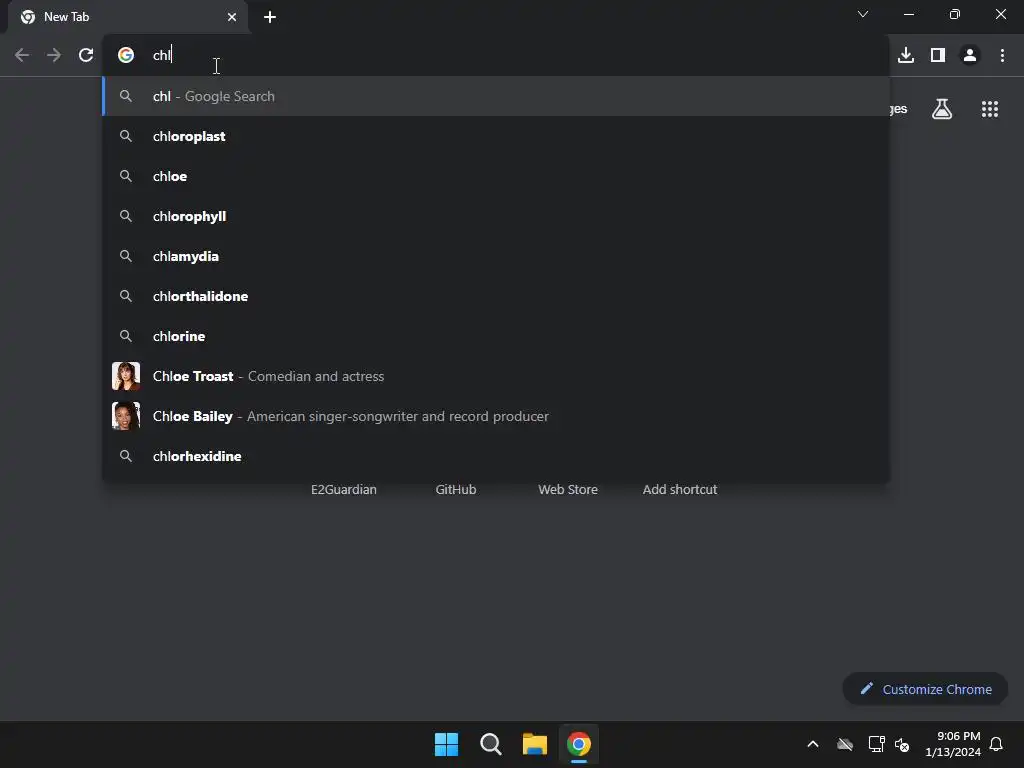Open the clock showing 9:06 PM
Screen dimensions: 1024x768
click(953, 744)
